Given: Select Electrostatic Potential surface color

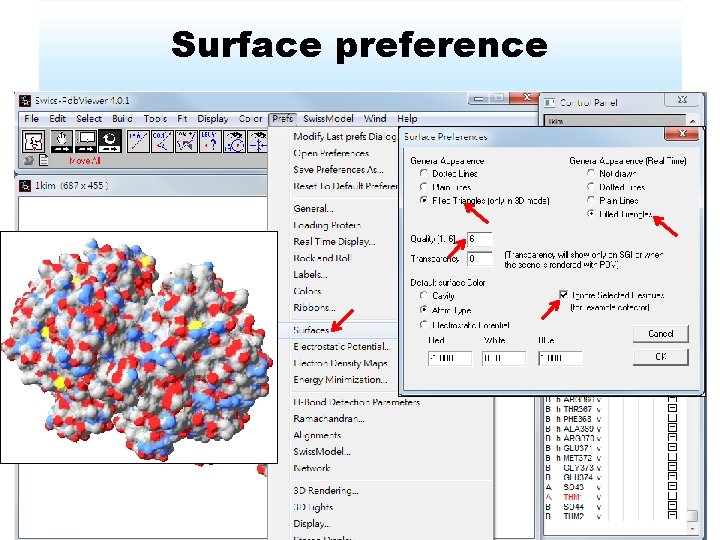Looking at the screenshot, I should (x=423, y=325).
